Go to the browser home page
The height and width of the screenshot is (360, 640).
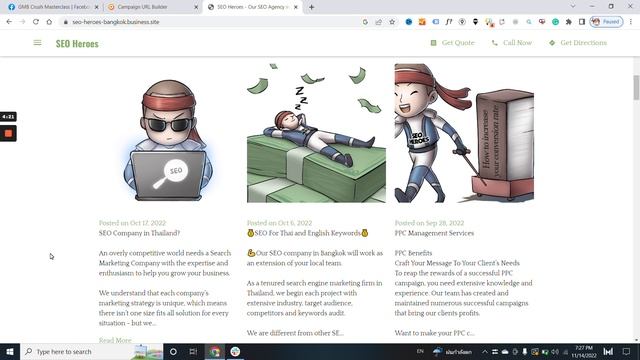pyautogui.click(x=49, y=22)
